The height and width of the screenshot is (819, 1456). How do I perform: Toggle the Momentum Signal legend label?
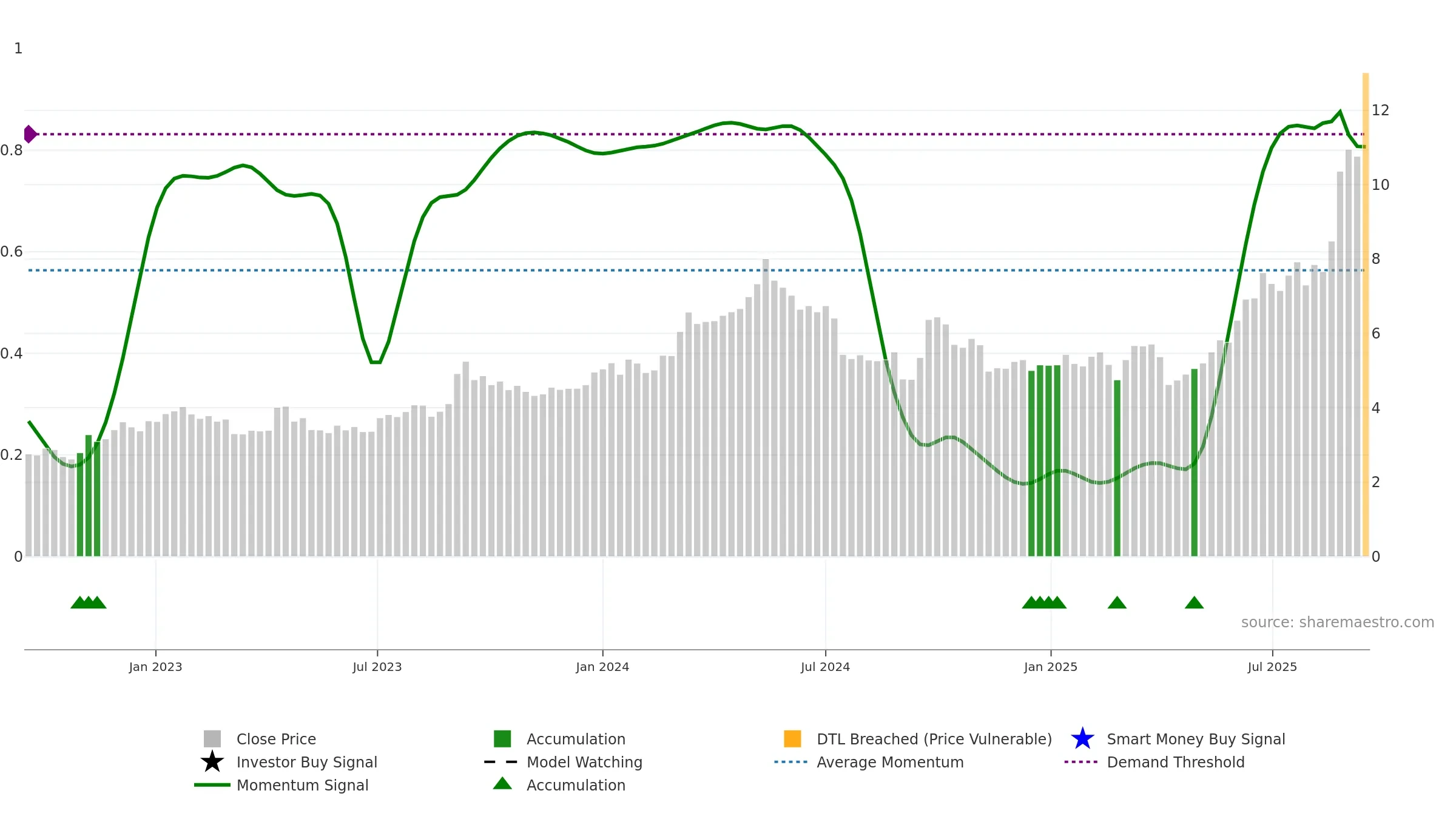[302, 785]
